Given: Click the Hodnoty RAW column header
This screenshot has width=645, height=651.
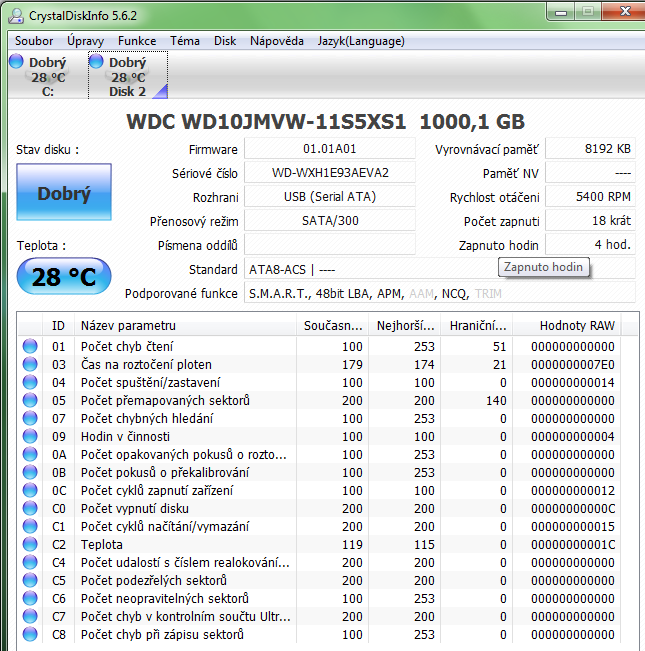Looking at the screenshot, I should (x=567, y=326).
